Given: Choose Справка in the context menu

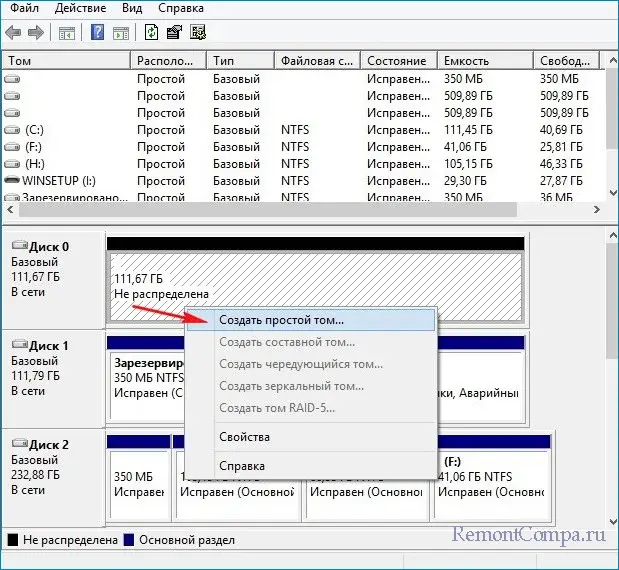Looking at the screenshot, I should pos(242,466).
